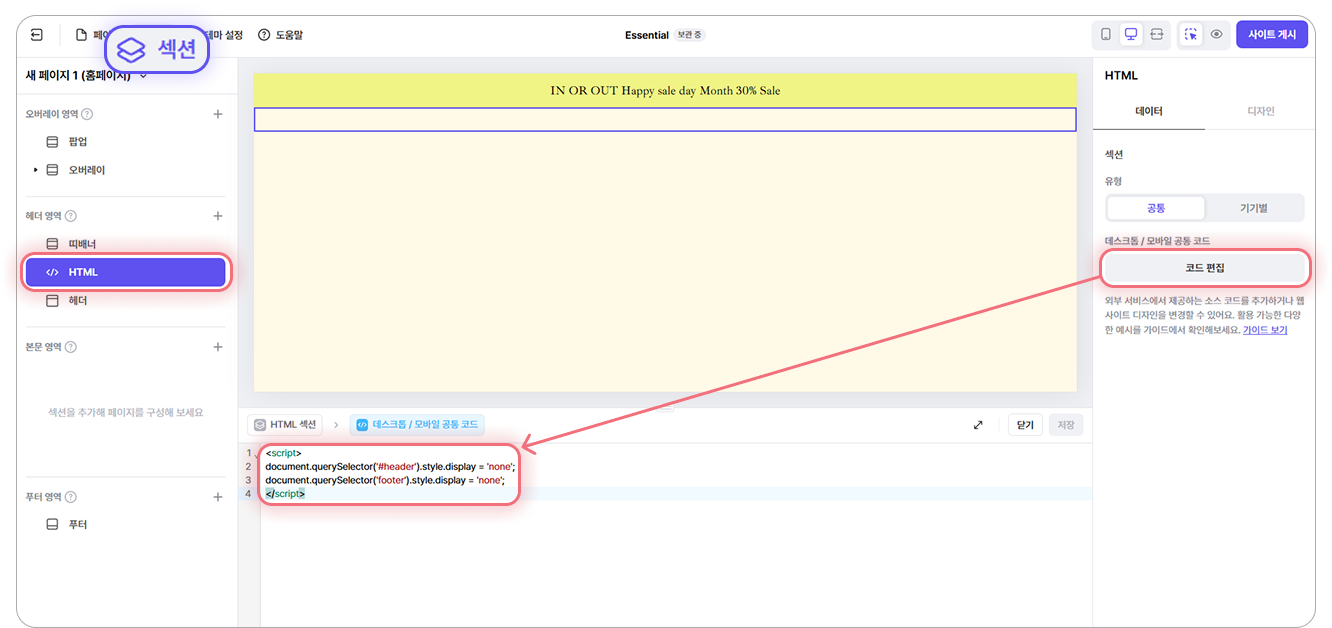The image size is (1332, 628).
Task: Select the outlined HTML block in preview
Action: 665,119
